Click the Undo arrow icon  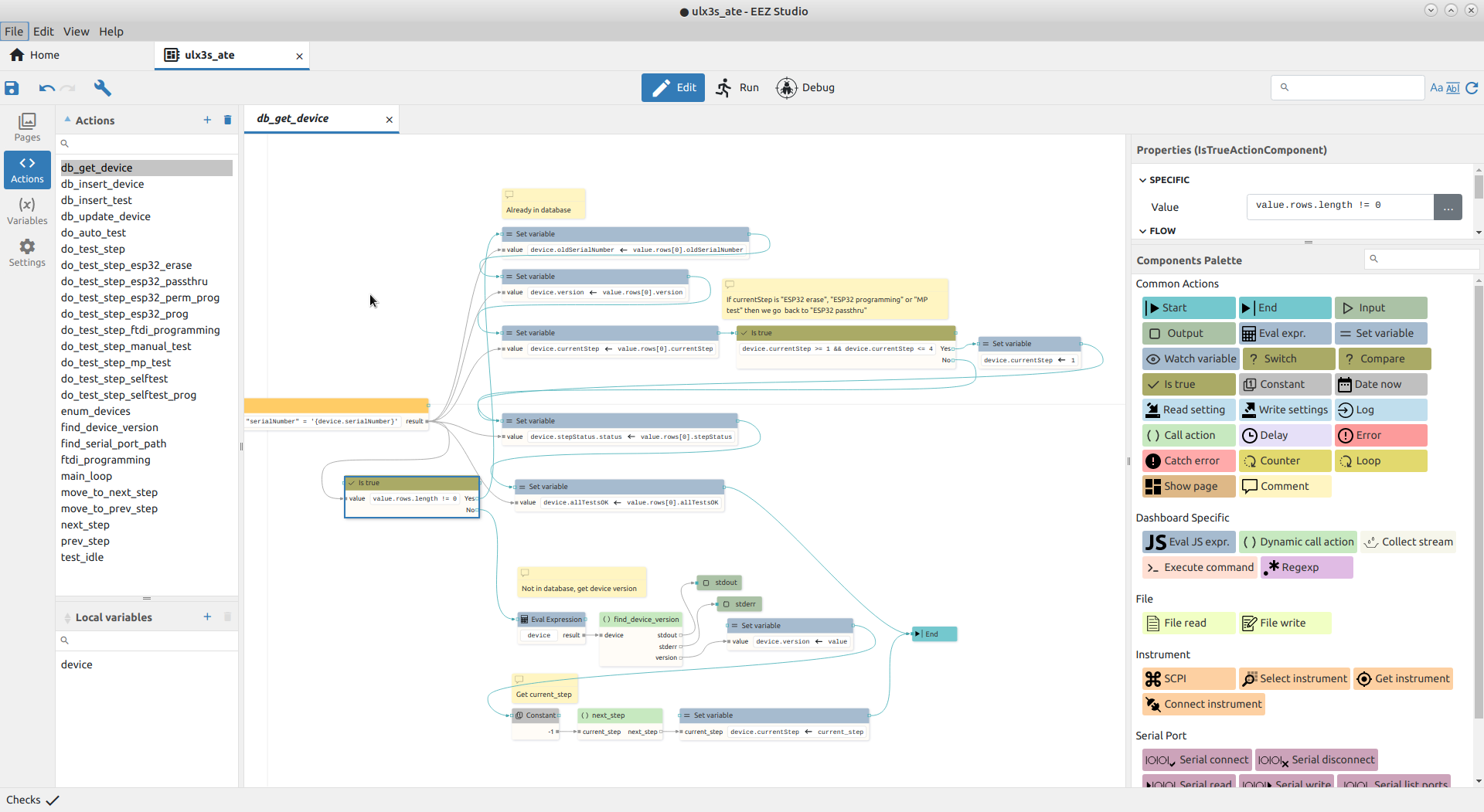pos(46,88)
